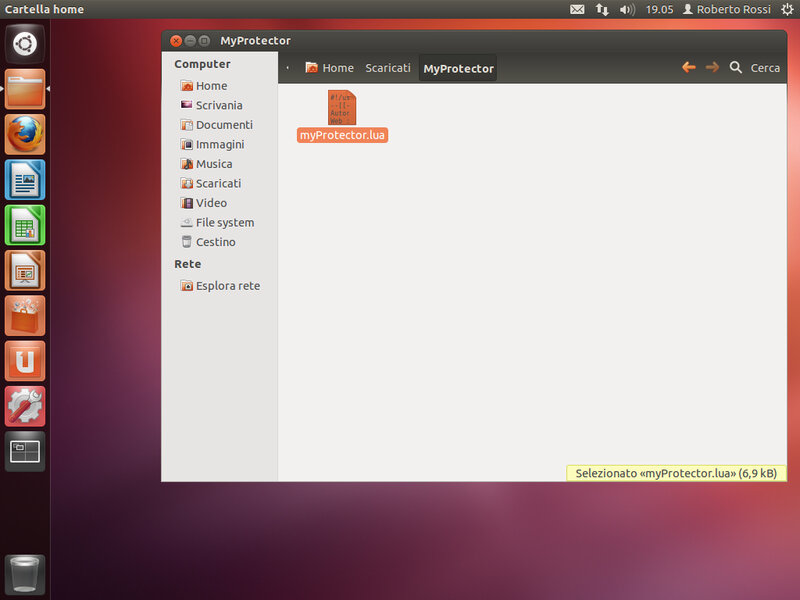Screen dimensions: 800x600
Task: Open the Trash in the launcher
Action: [25, 575]
